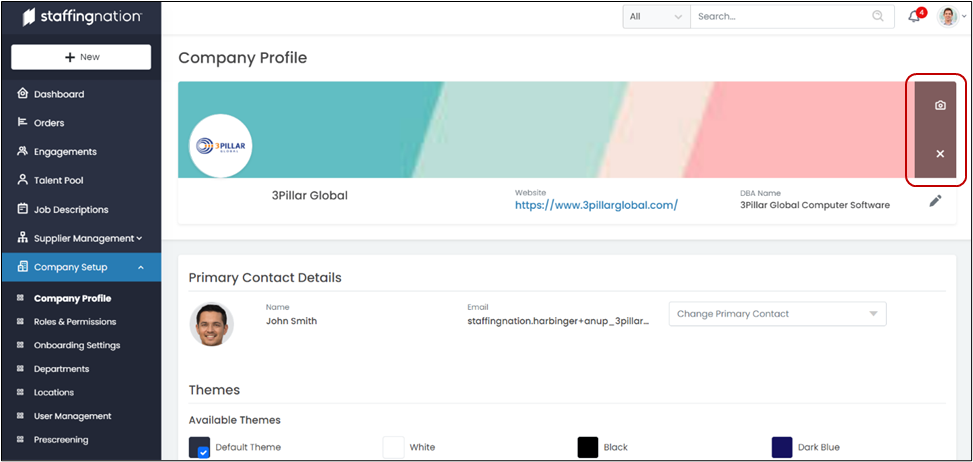Open Prescreening submenu item

click(x=61, y=440)
